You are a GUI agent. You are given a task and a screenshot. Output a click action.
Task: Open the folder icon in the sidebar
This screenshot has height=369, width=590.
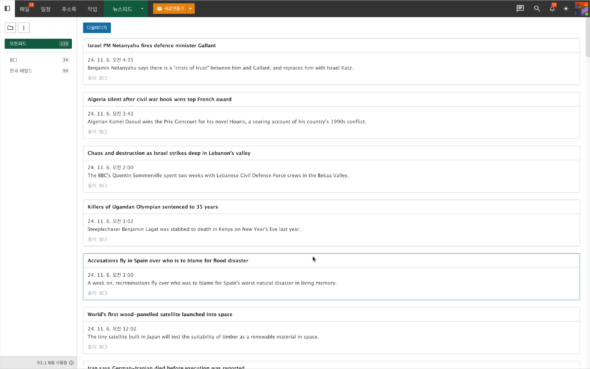point(10,28)
